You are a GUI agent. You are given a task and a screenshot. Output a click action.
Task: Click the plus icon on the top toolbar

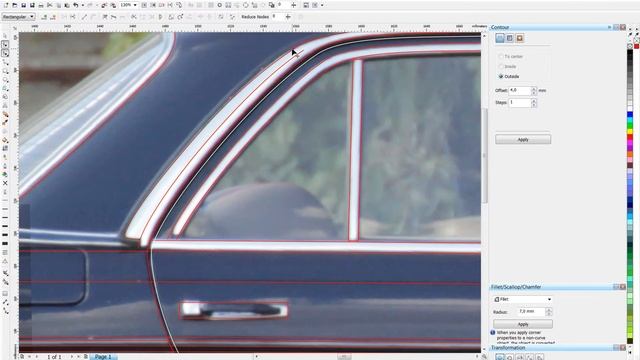293,5
